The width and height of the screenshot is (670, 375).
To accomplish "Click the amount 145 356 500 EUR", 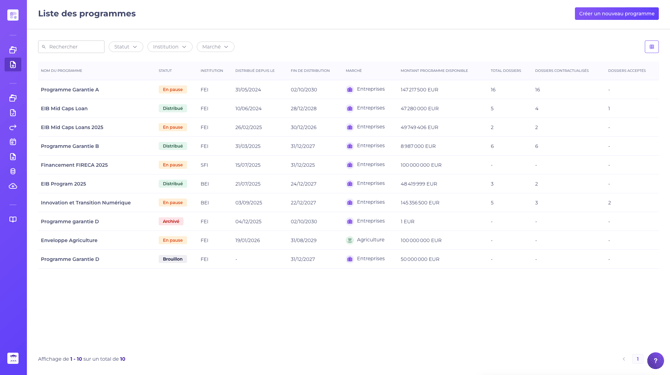I will 420,202.
